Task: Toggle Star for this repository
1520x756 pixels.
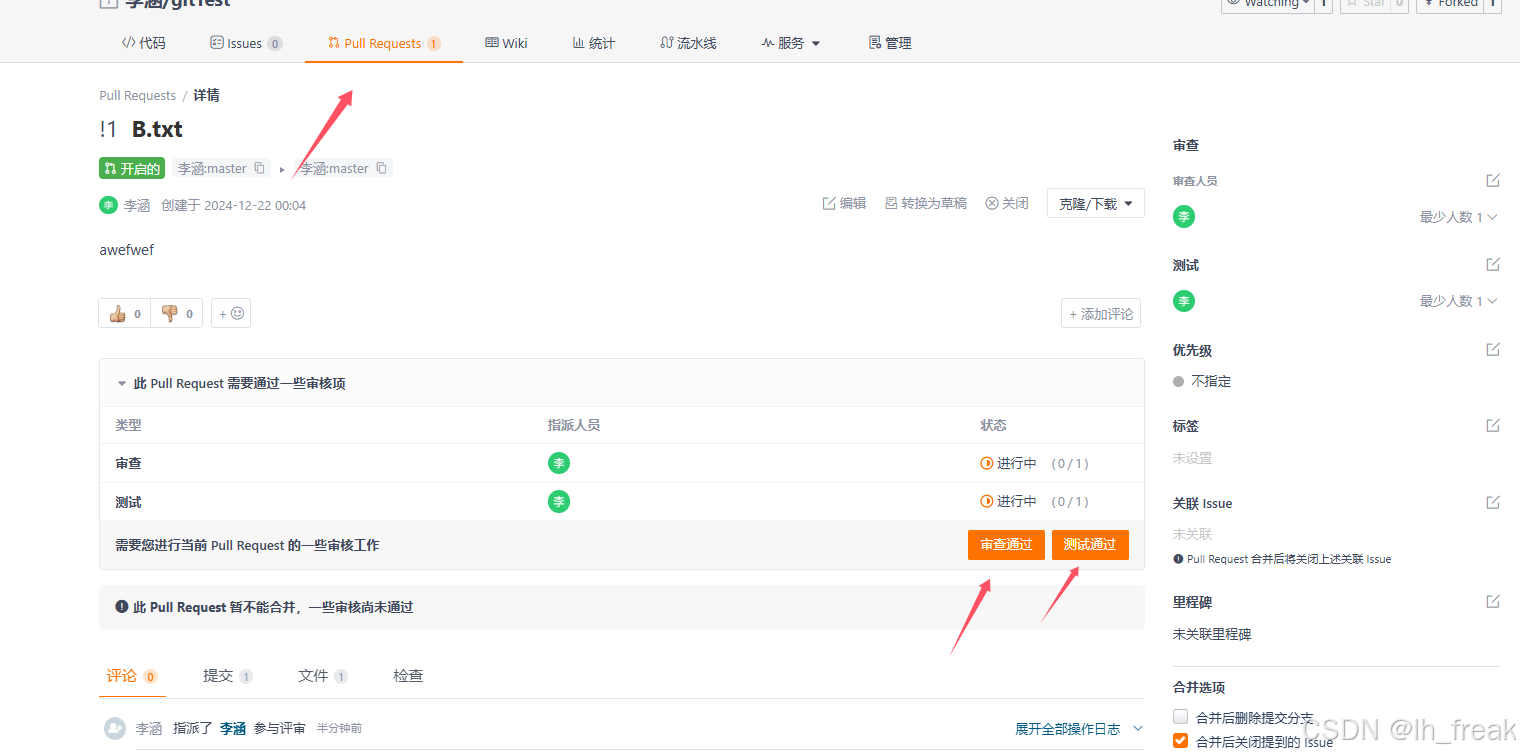Action: point(1370,3)
